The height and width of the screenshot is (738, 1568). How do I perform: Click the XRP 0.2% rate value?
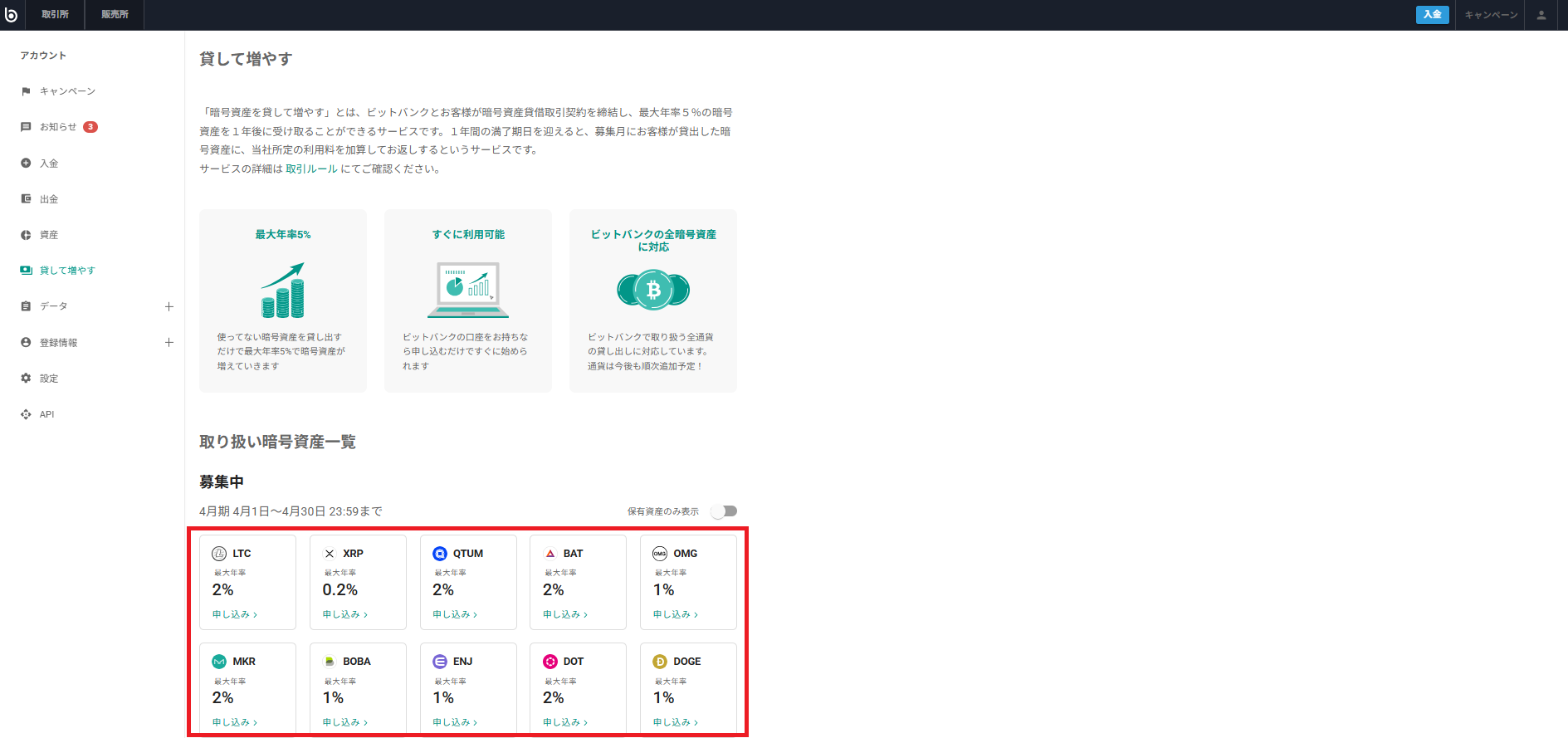point(340,590)
